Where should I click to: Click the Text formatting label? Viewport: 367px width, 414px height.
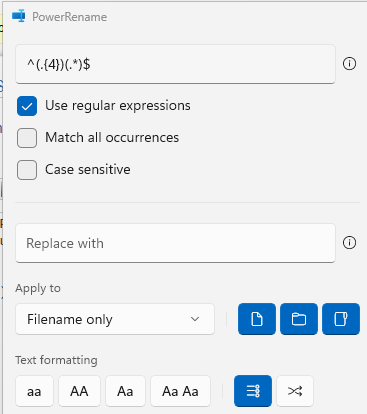coord(56,360)
